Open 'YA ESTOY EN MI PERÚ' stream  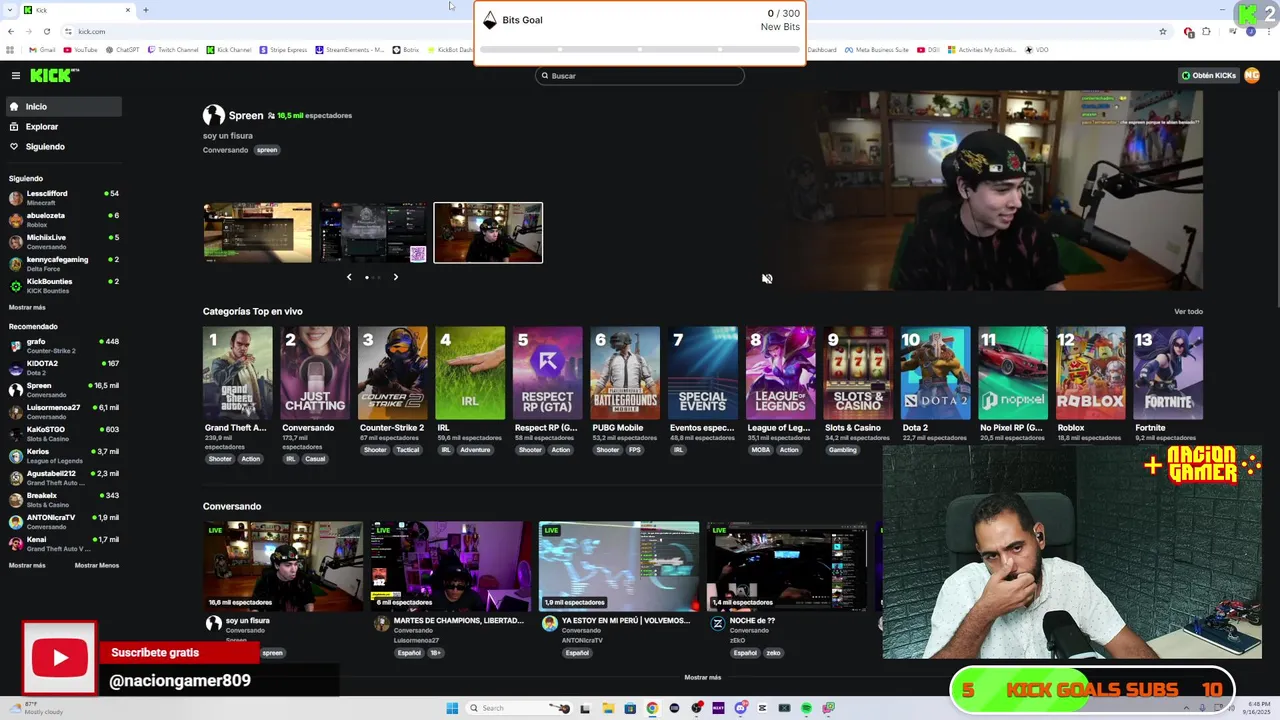tap(619, 566)
